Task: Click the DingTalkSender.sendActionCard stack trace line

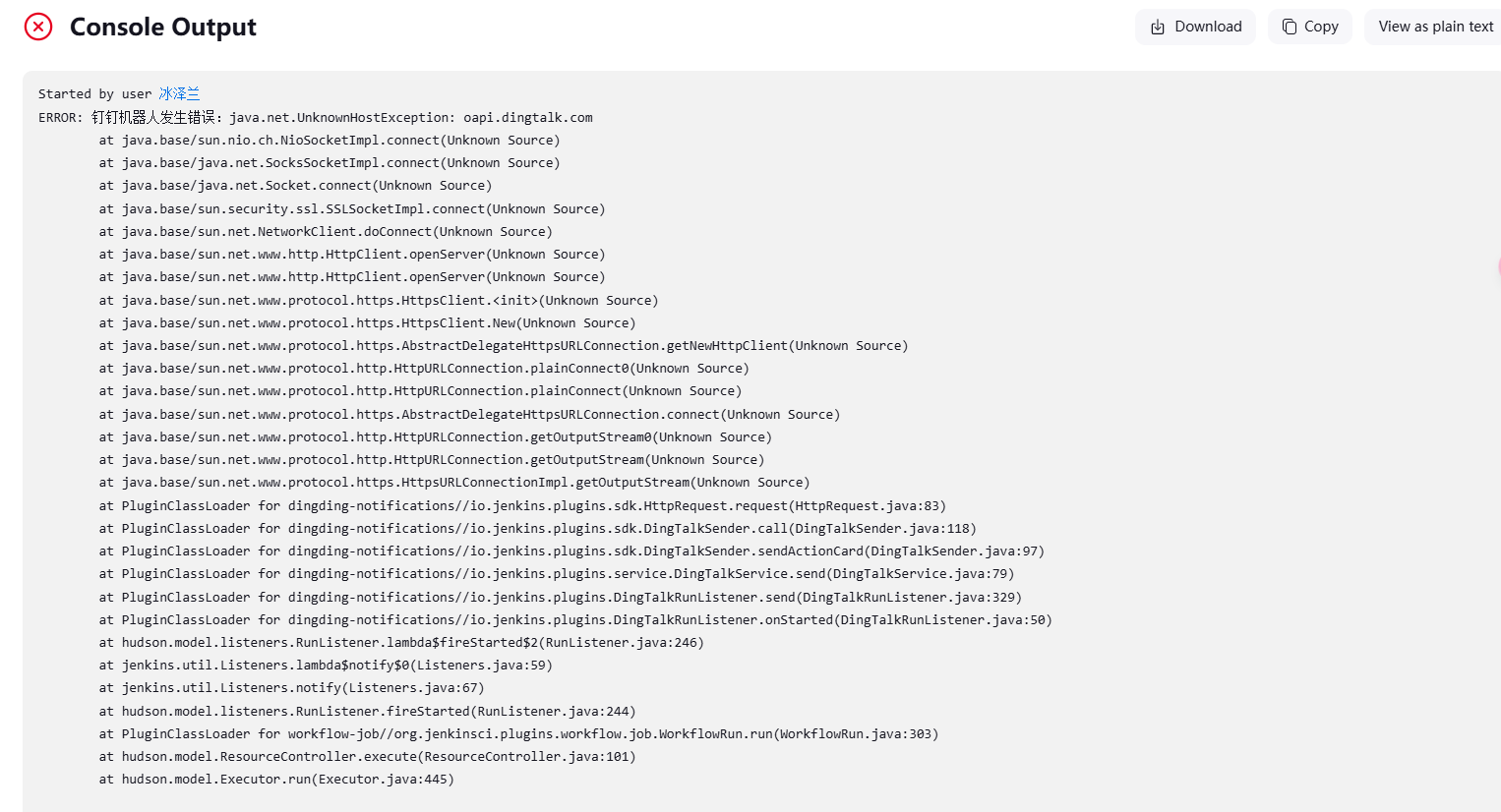Action: (x=570, y=551)
